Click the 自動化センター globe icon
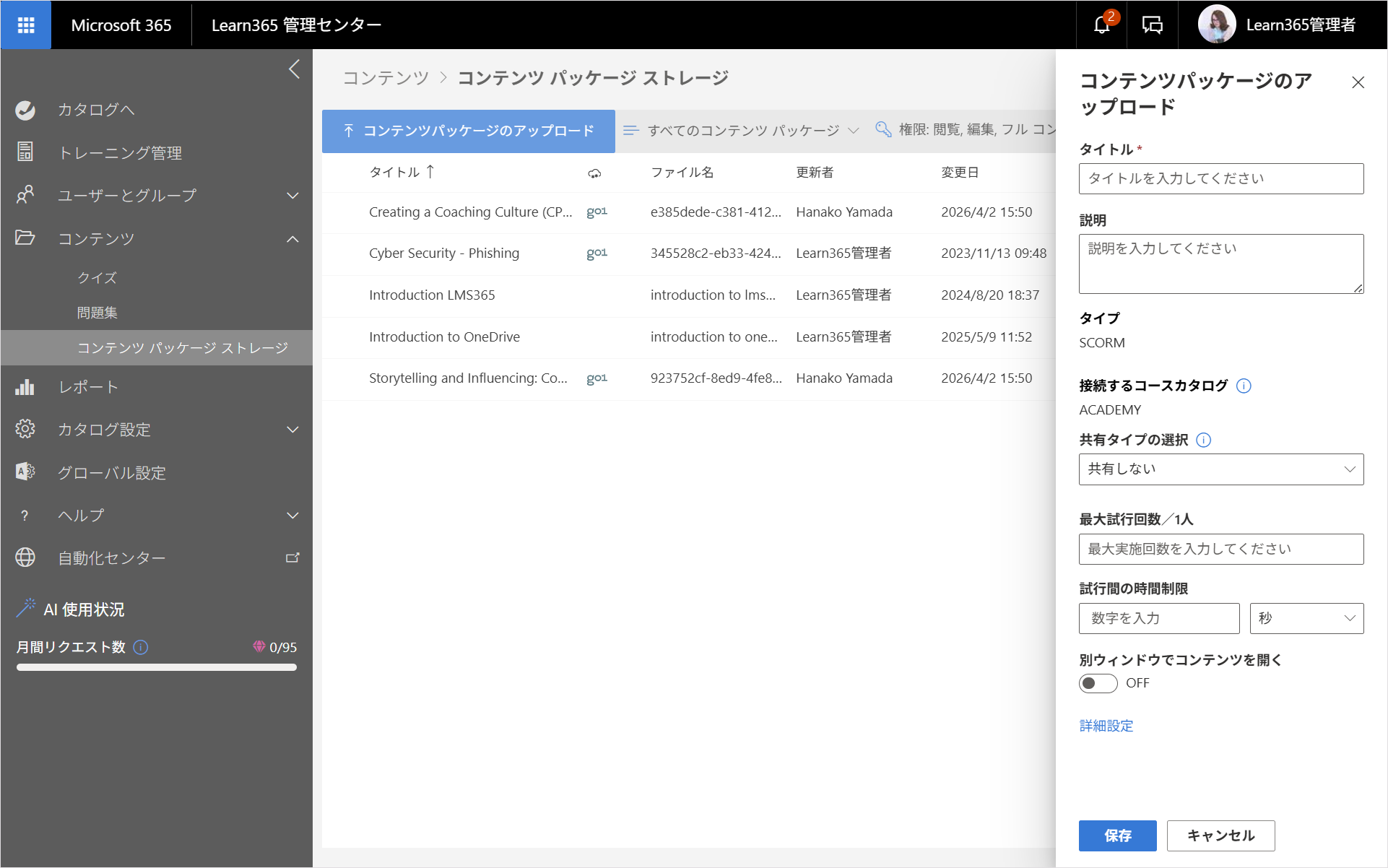This screenshot has height=868, width=1388. (x=25, y=557)
